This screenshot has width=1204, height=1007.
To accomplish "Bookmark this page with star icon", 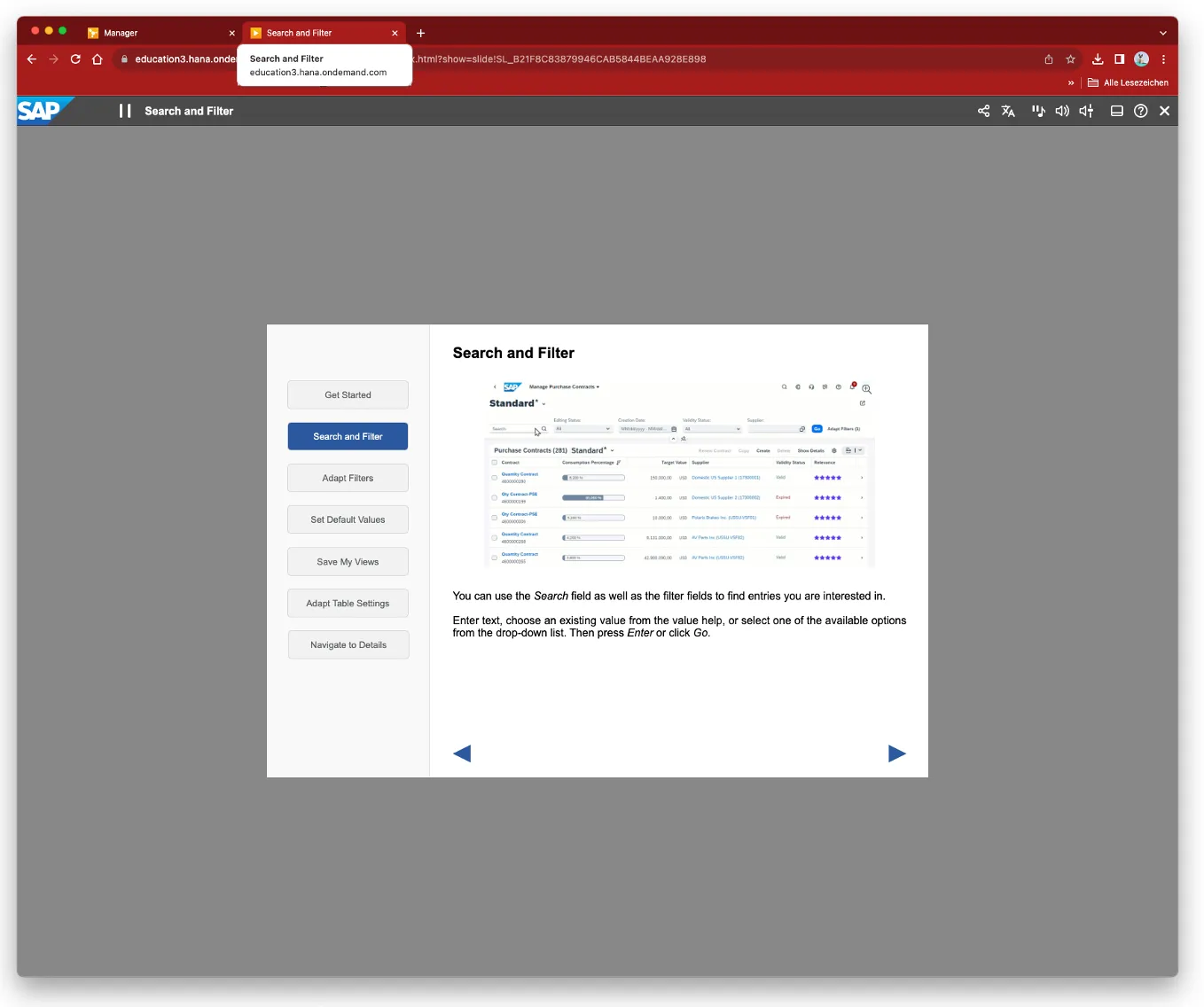I will (1071, 59).
